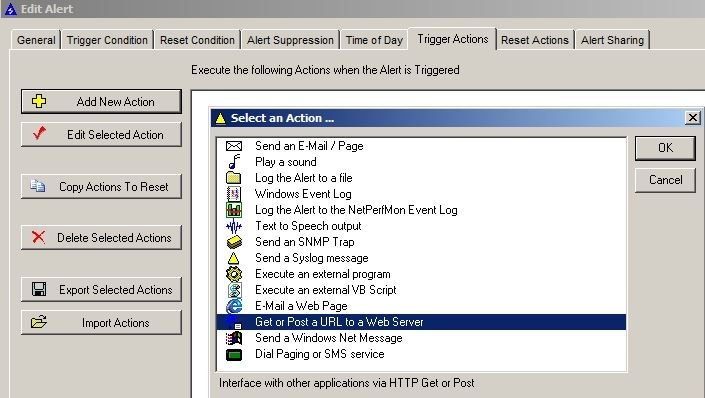Screen dimensions: 705x398
Task: Select 'Log the Alert to a file'
Action: [421, 178]
